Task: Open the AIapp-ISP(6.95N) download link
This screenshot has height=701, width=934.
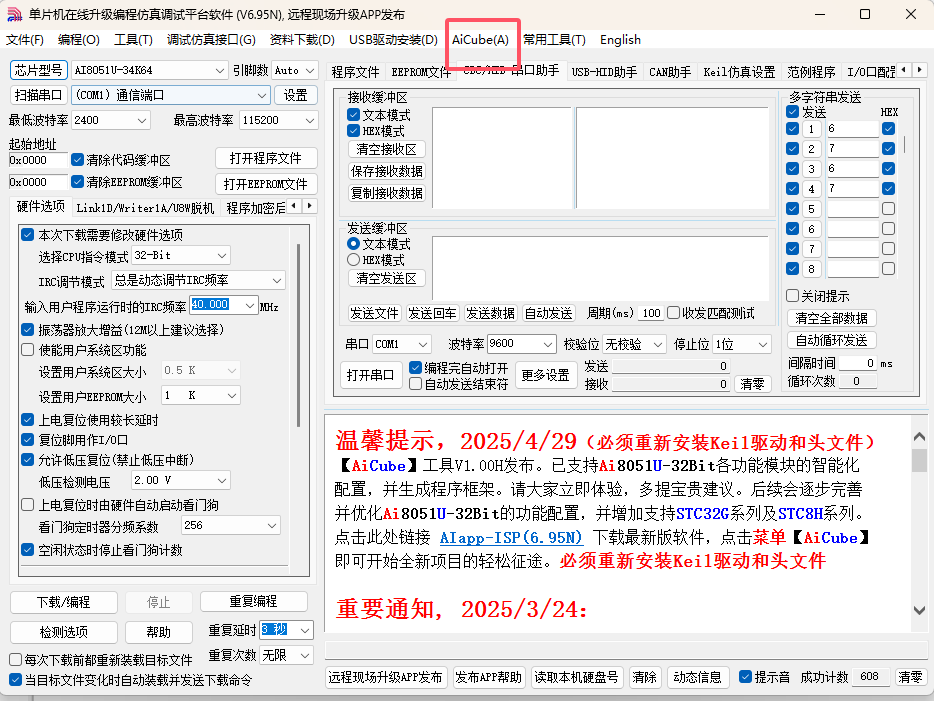Action: point(509,538)
